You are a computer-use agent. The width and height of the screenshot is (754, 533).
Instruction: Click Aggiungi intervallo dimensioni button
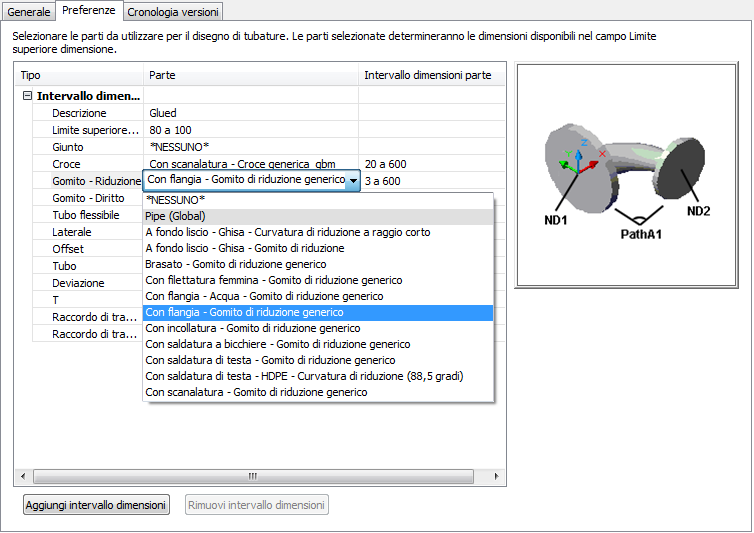point(96,505)
